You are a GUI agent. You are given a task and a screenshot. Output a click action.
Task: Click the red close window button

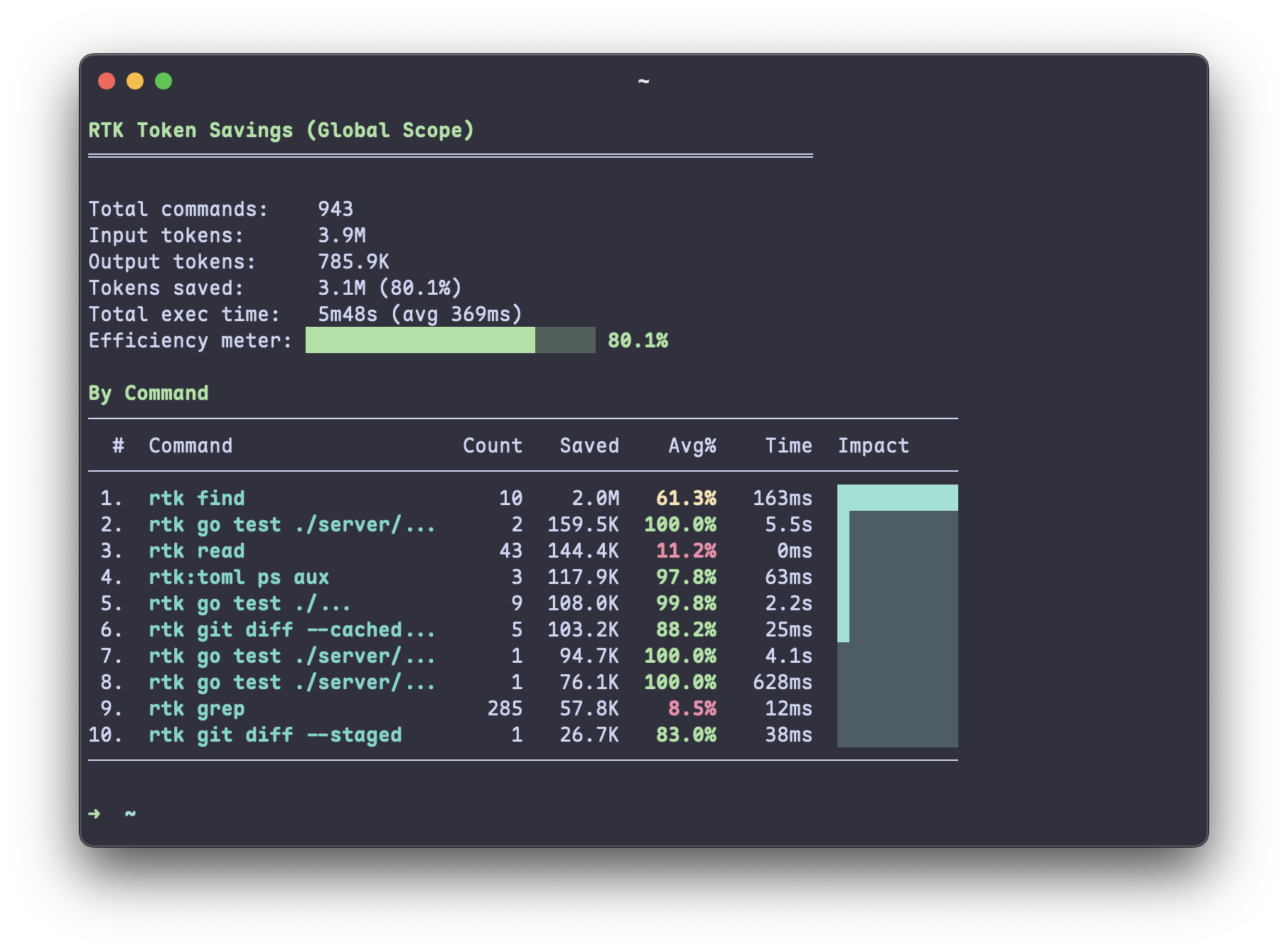coord(107,81)
